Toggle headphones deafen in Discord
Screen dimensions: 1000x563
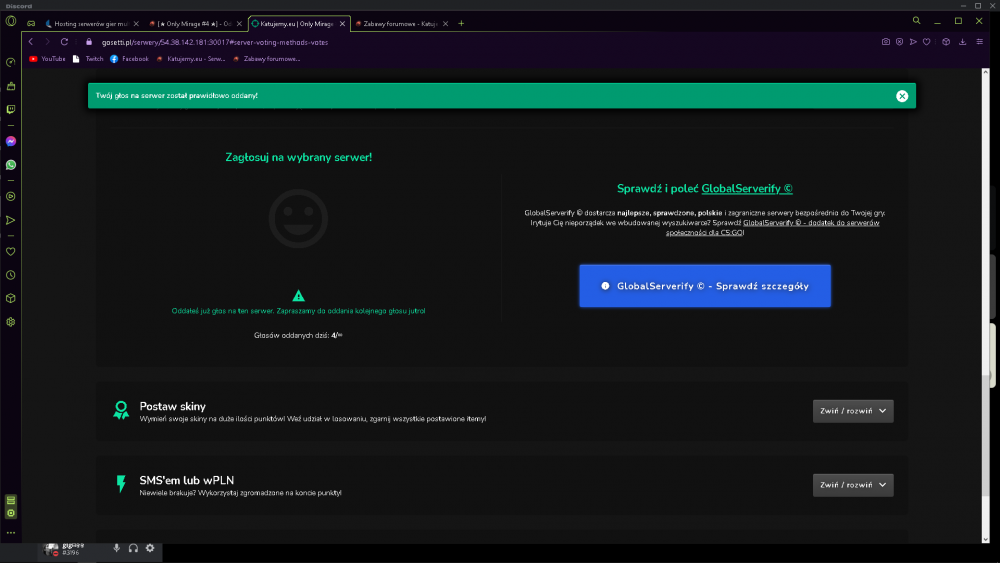click(133, 548)
